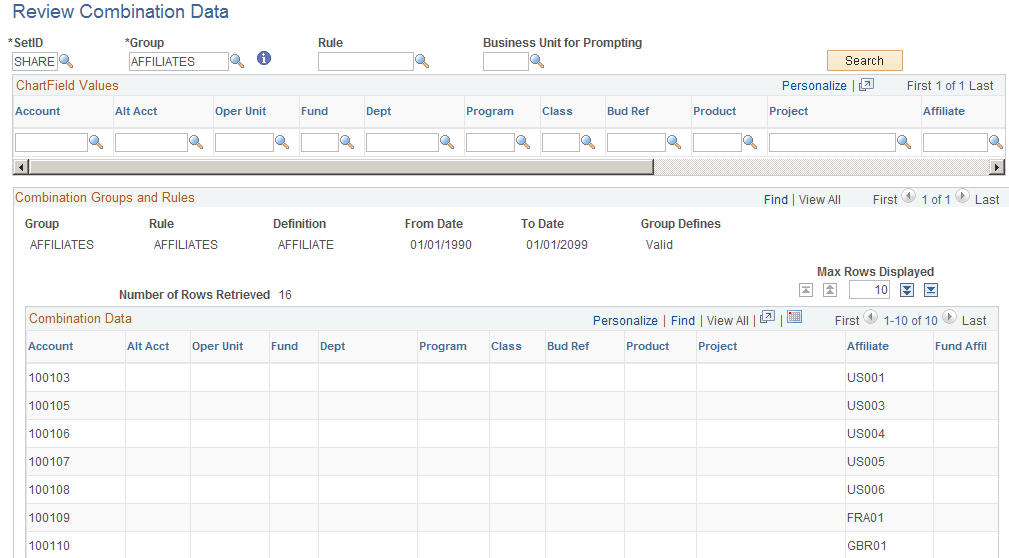Viewport: 1009px width, 558px height.
Task: Click ChartField Values Dept column header
Action: tap(378, 111)
